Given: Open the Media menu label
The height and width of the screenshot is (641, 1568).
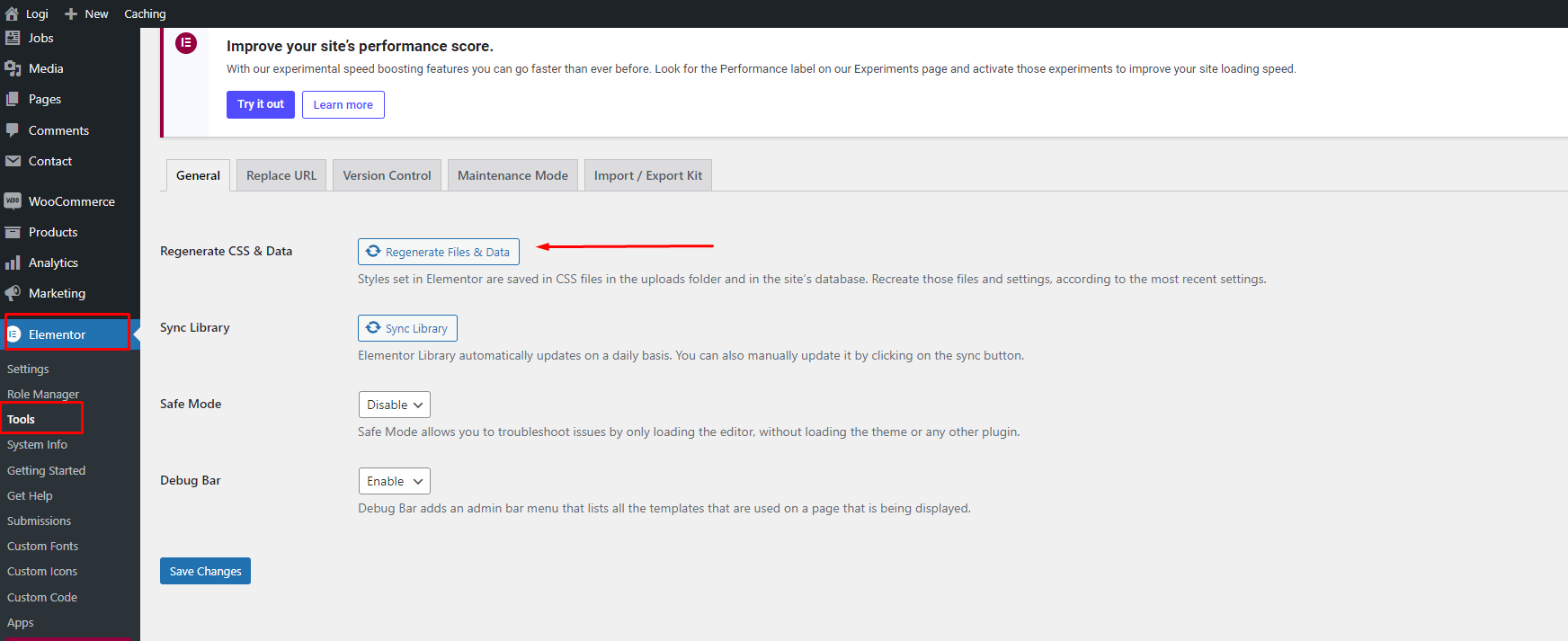Looking at the screenshot, I should pyautogui.click(x=46, y=68).
